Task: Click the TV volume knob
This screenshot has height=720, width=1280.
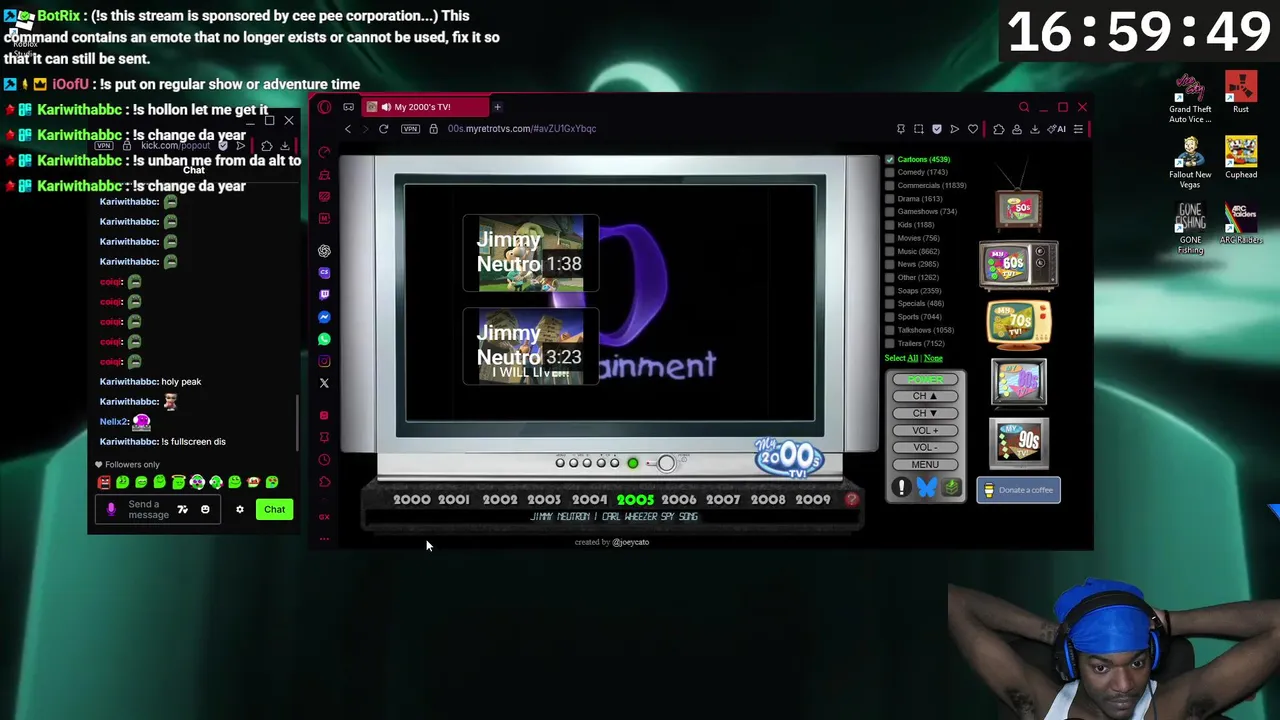Action: click(x=666, y=463)
